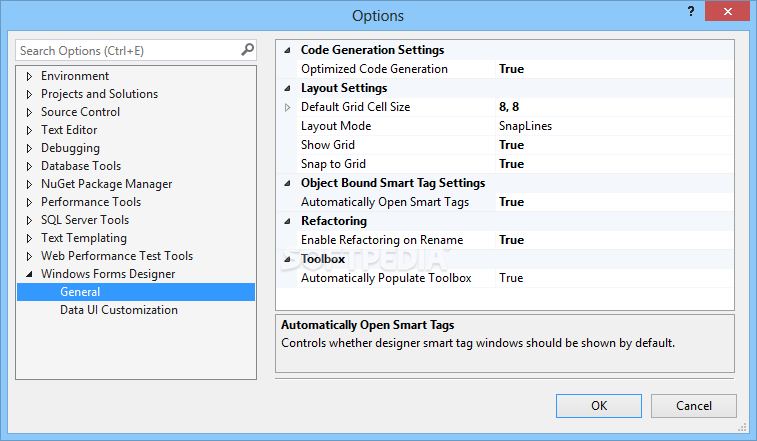Click the OK button

pos(599,406)
